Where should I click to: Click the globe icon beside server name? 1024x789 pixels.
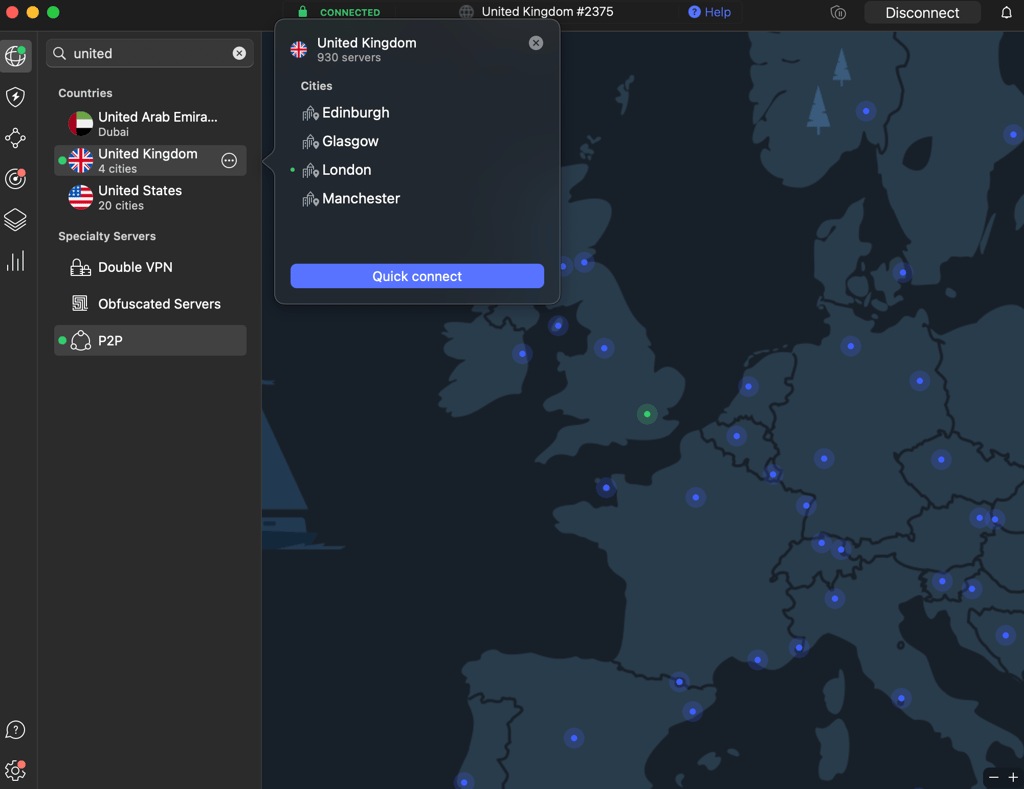coord(466,12)
